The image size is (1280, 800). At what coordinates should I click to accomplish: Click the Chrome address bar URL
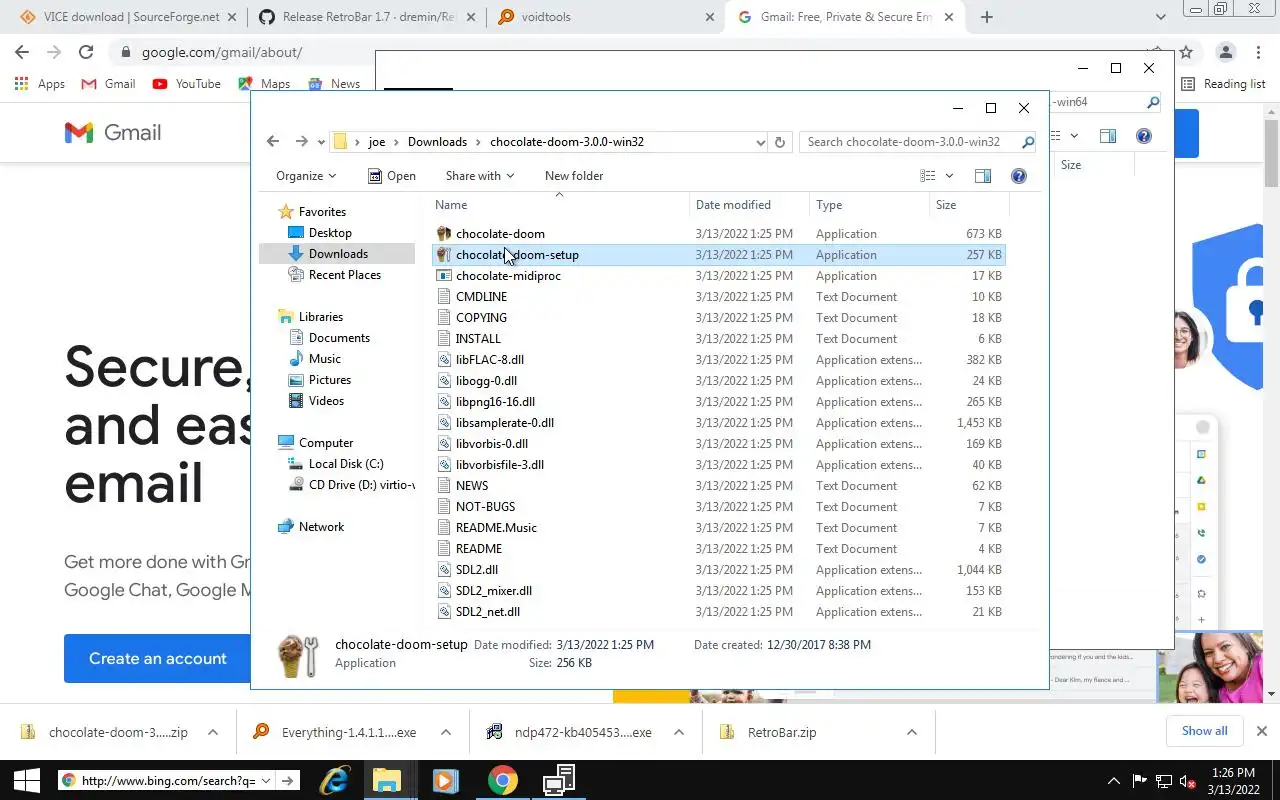pos(222,52)
